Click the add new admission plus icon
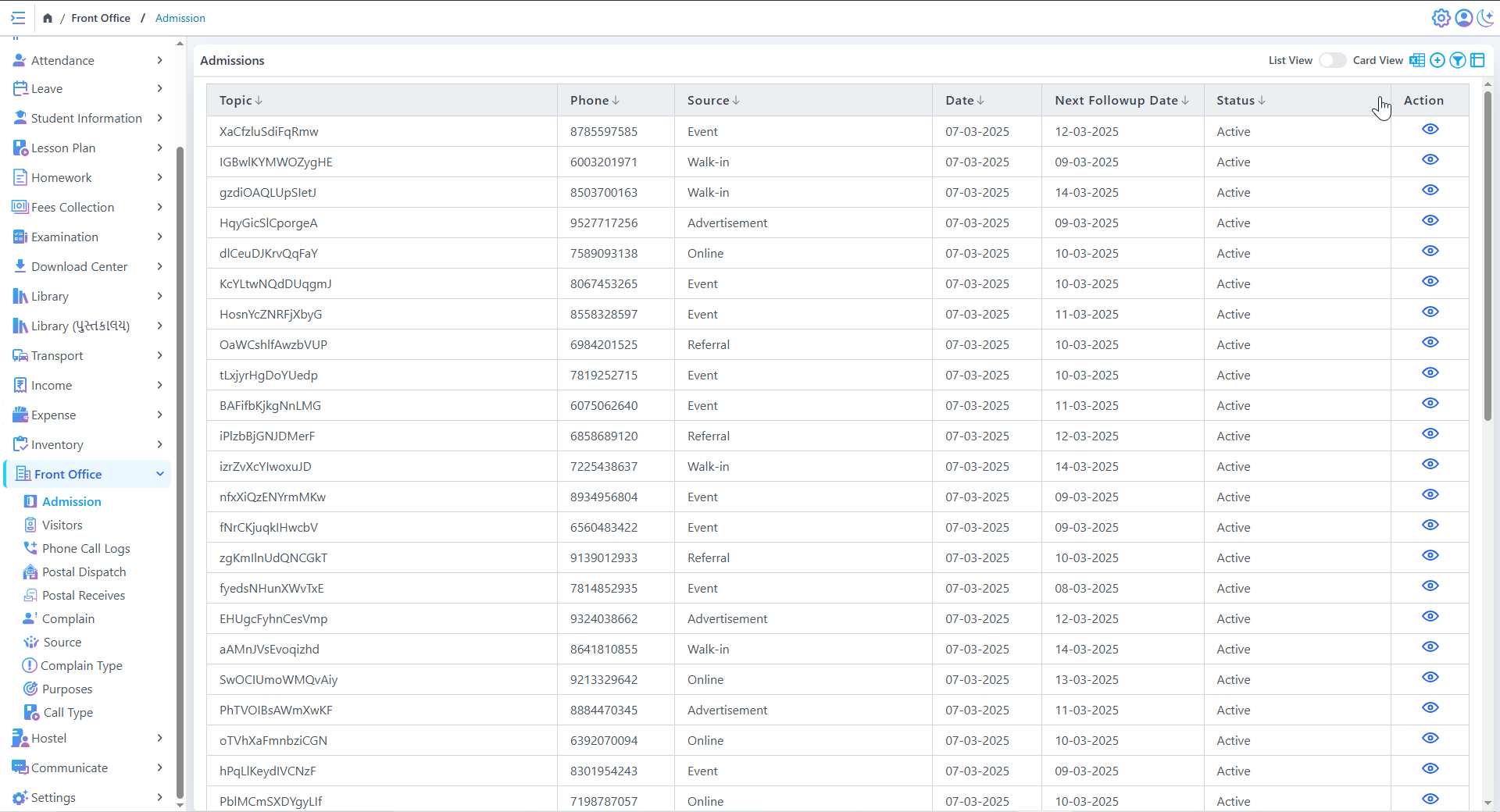Image resolution: width=1500 pixels, height=812 pixels. coord(1437,60)
